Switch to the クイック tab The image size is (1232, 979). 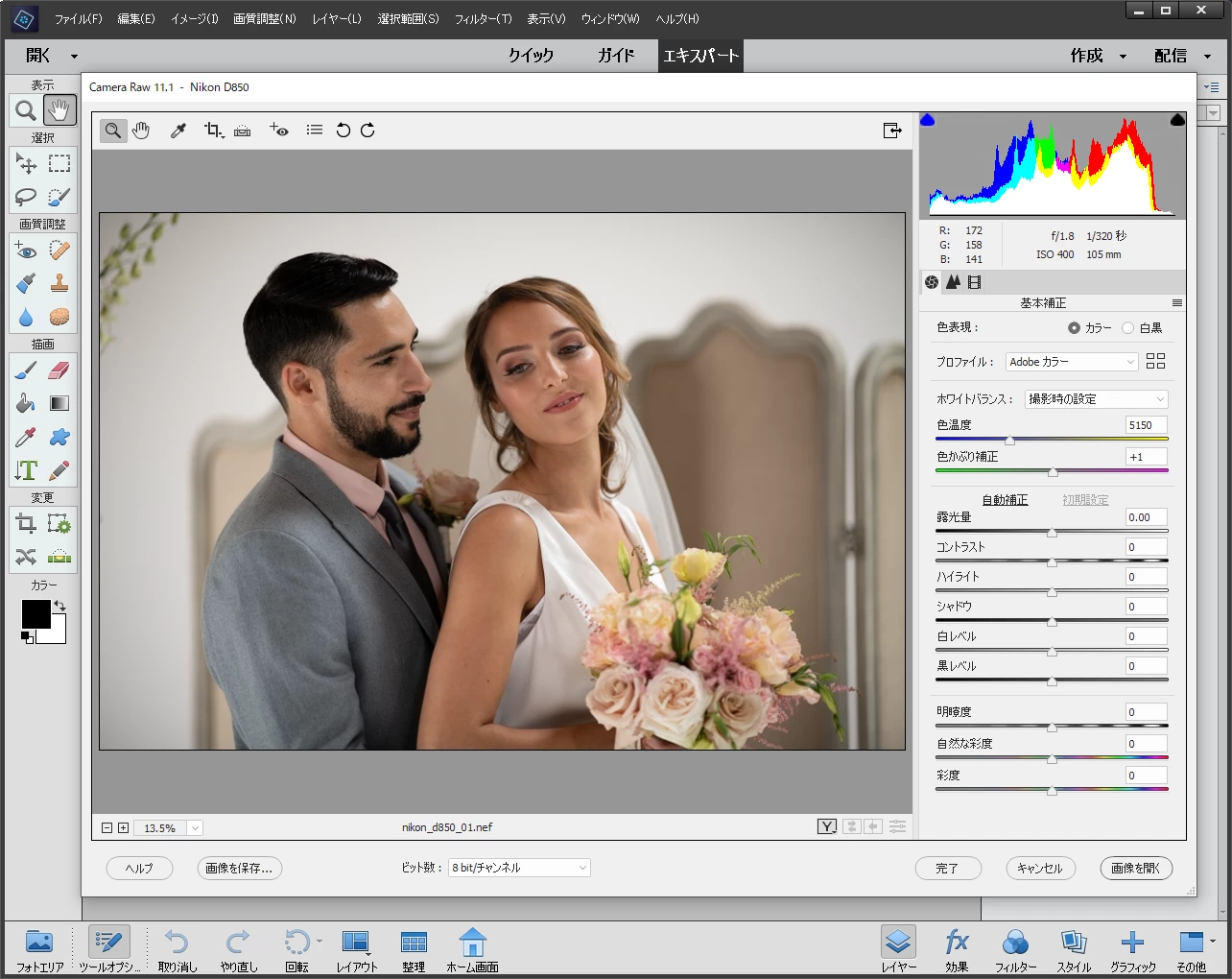[x=531, y=56]
